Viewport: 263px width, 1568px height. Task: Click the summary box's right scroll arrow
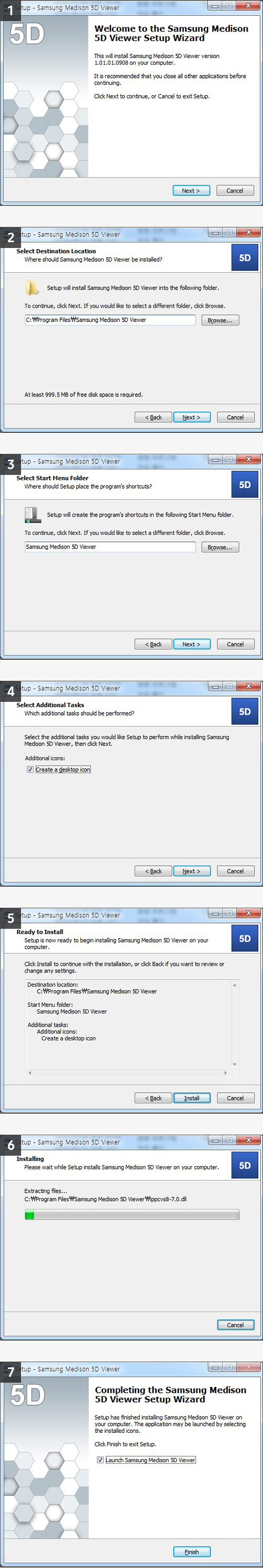click(226, 1073)
